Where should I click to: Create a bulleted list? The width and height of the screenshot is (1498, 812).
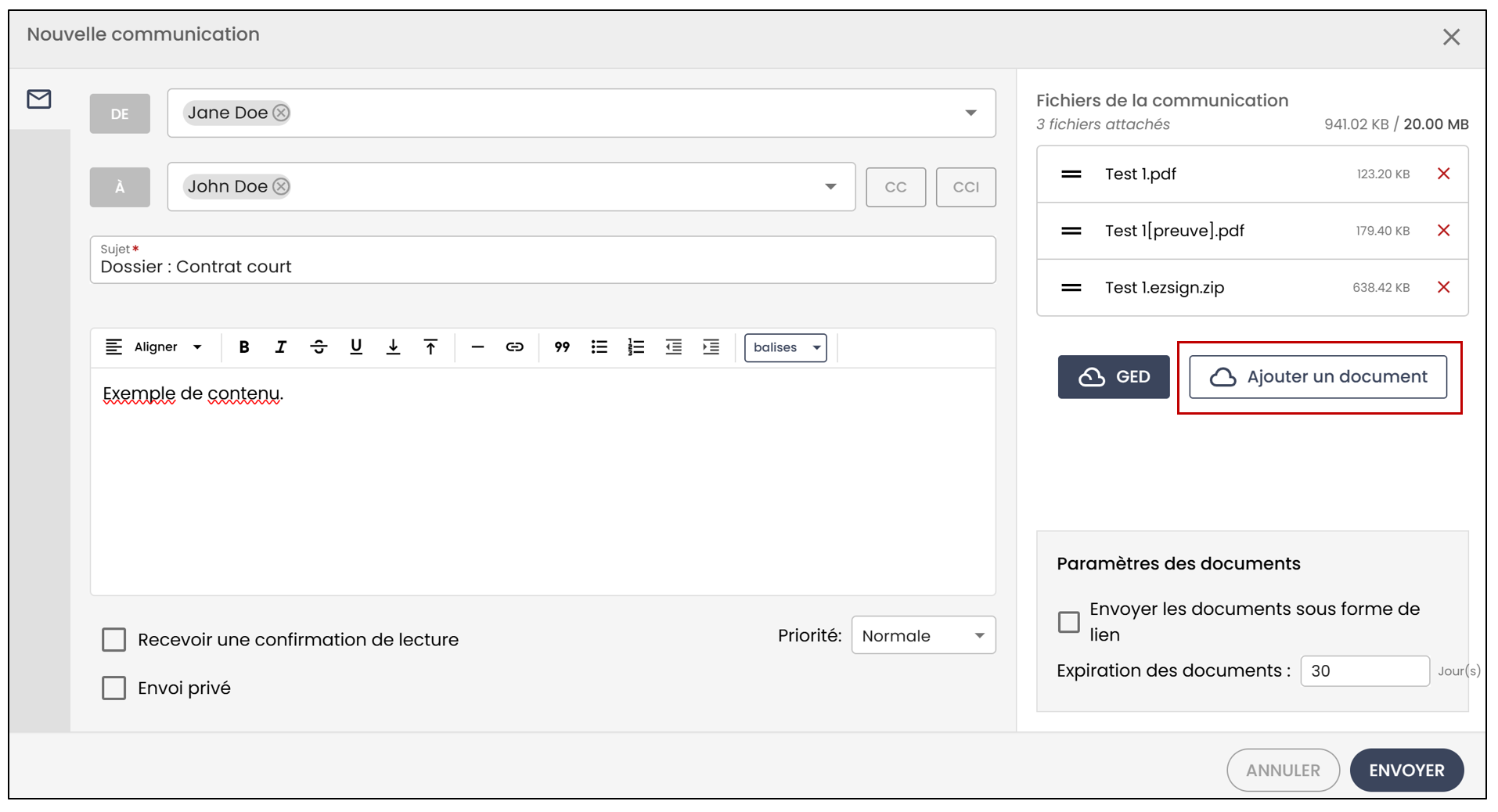coord(600,347)
